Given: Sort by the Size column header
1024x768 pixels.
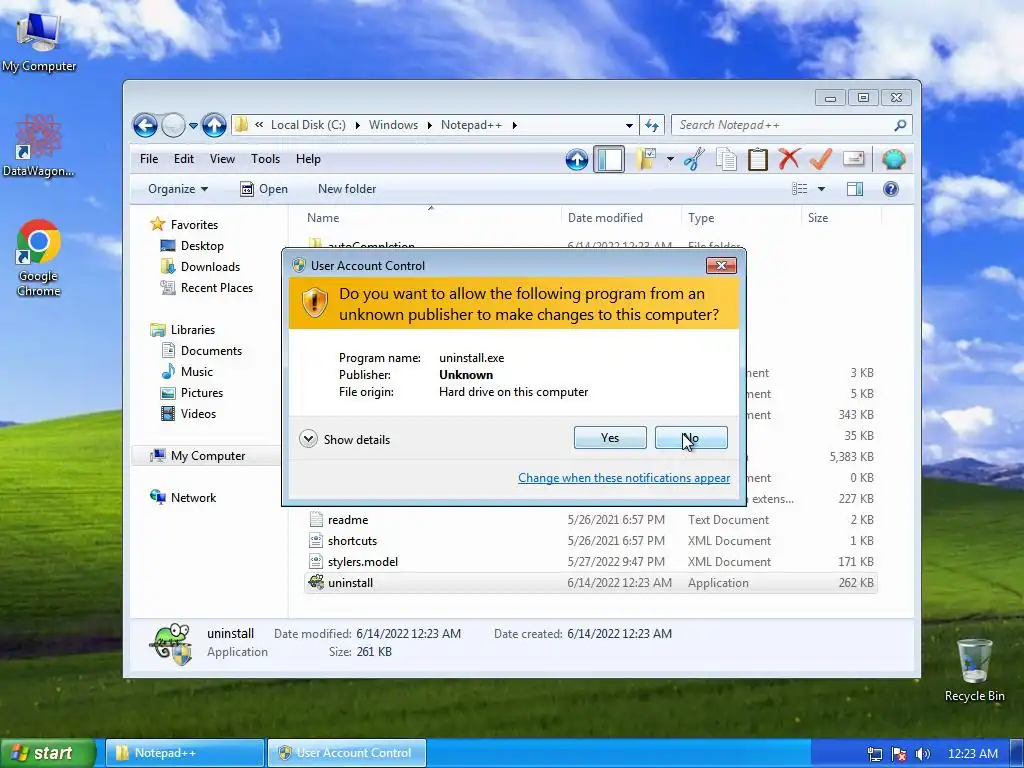Looking at the screenshot, I should 841,217.
